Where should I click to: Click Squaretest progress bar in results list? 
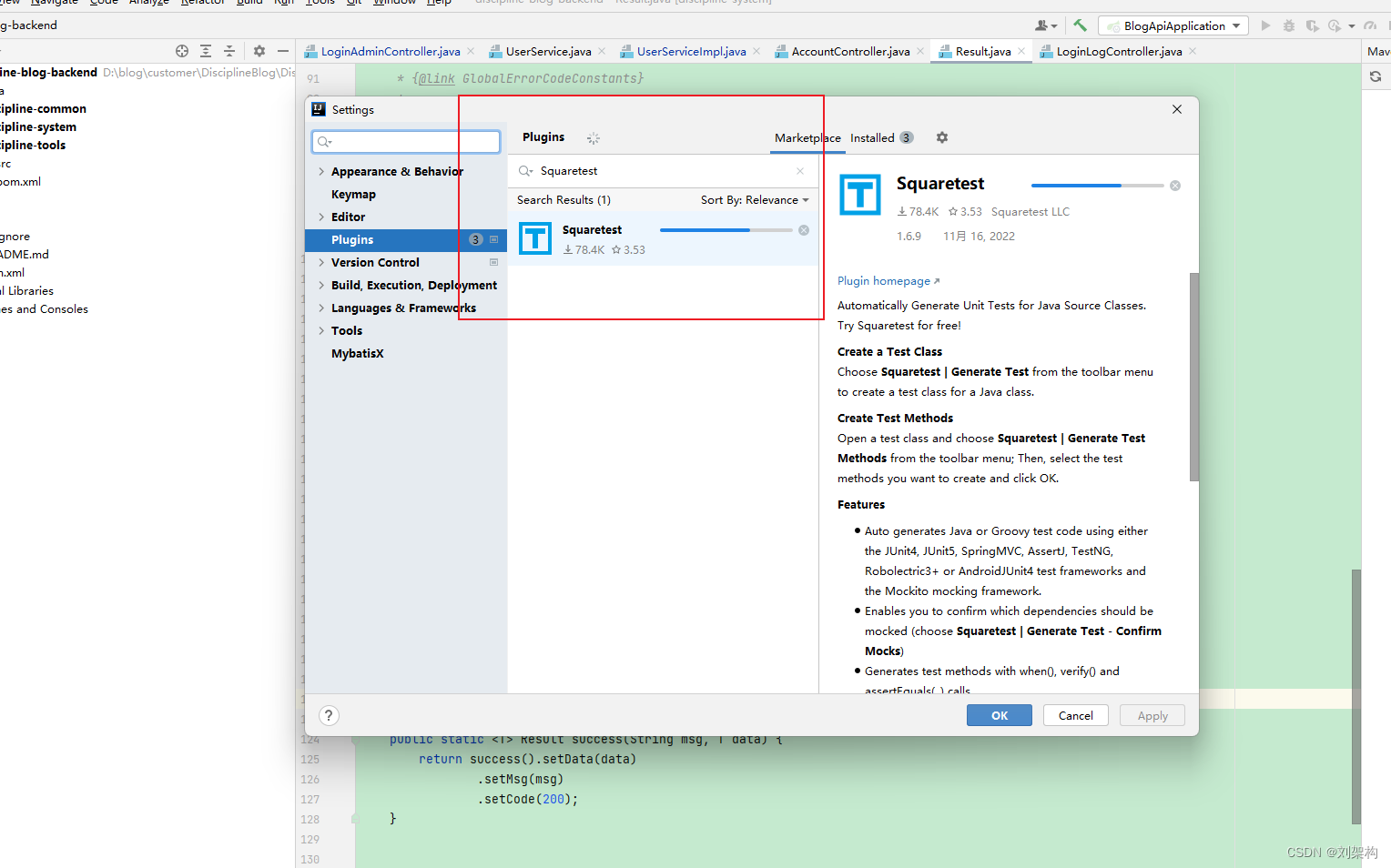pyautogui.click(x=726, y=230)
